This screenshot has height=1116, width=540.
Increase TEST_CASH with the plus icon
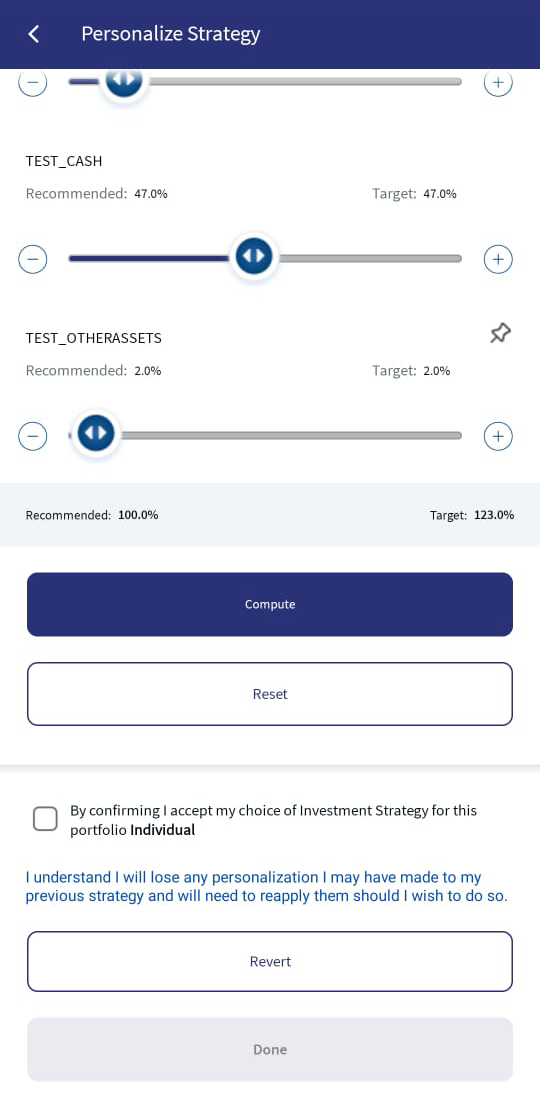(498, 258)
